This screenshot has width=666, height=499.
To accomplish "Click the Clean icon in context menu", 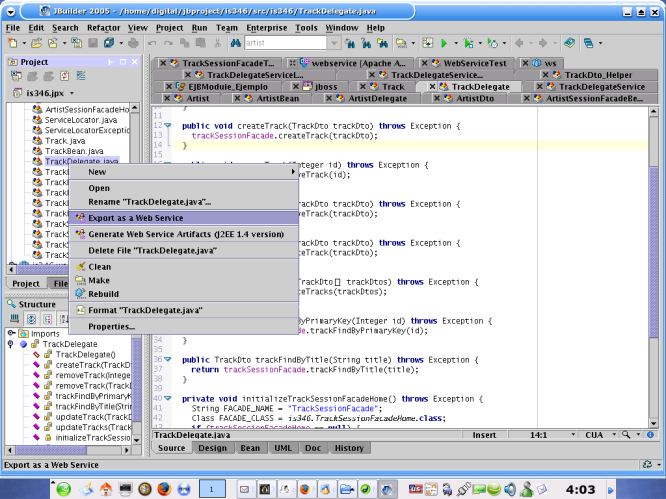I will click(80, 267).
